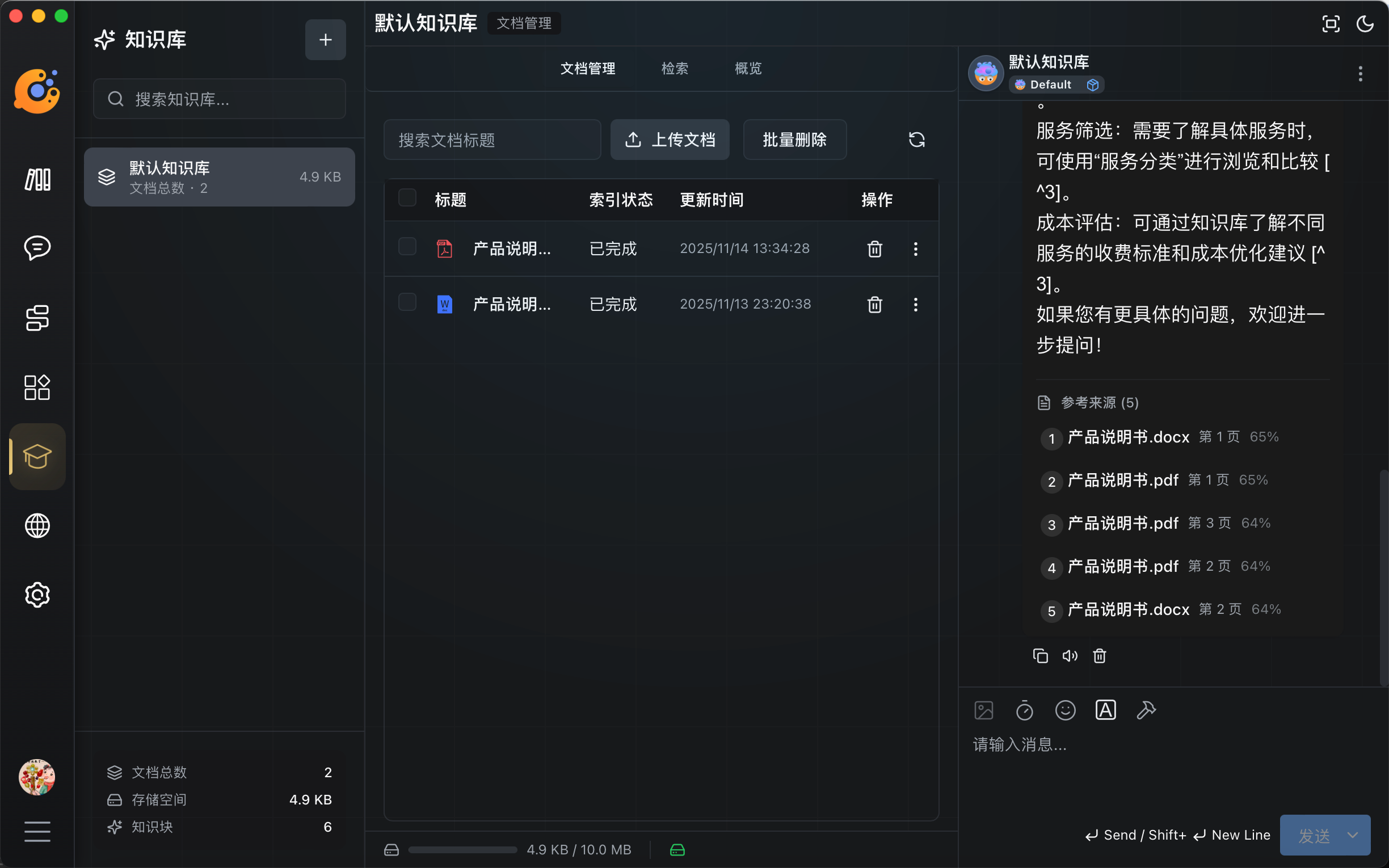Click the 批量删除 button

[794, 140]
